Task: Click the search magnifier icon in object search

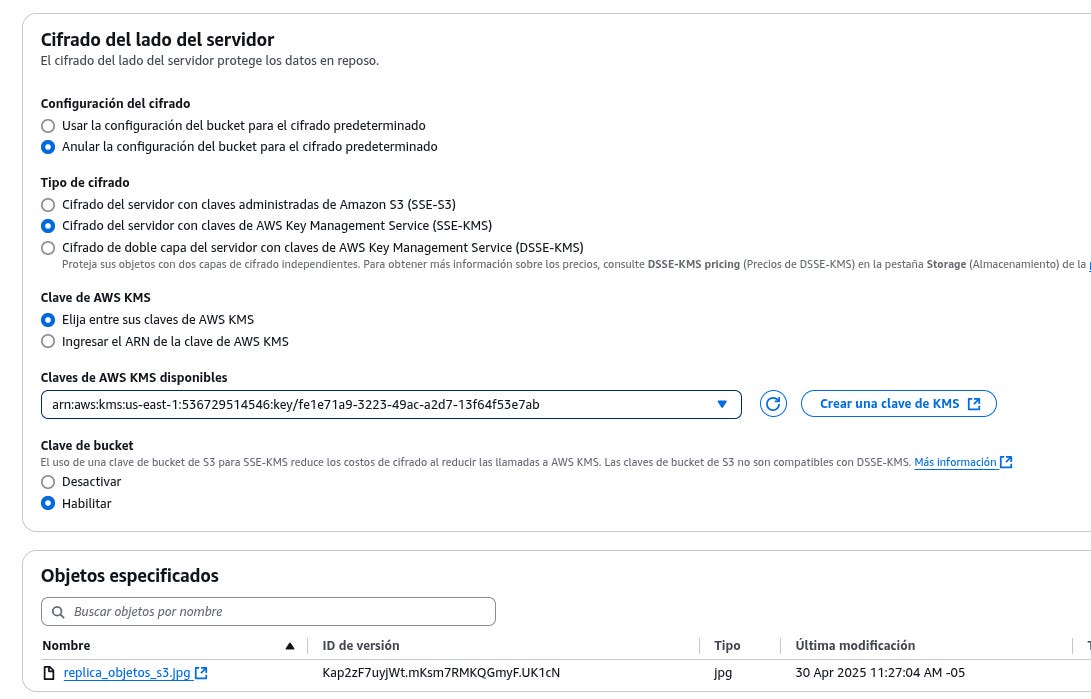Action: 57,612
